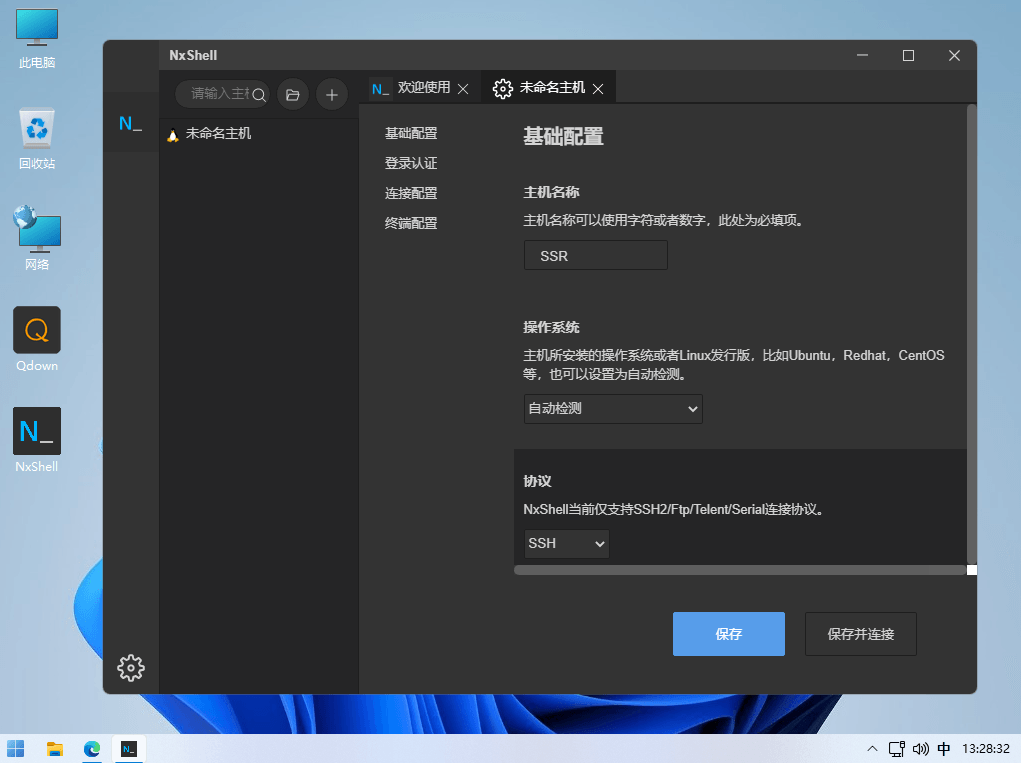
Task: Click the horizontal scrollbar in settings panel
Action: [x=740, y=570]
